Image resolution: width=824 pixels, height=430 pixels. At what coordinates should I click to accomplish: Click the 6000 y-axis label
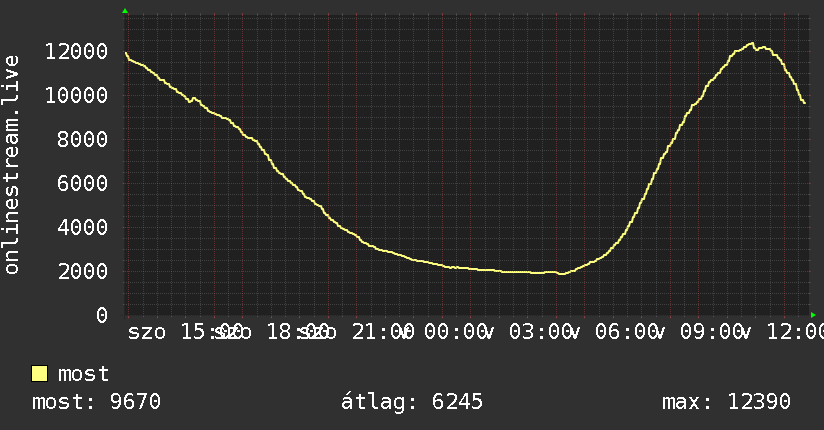point(83,183)
